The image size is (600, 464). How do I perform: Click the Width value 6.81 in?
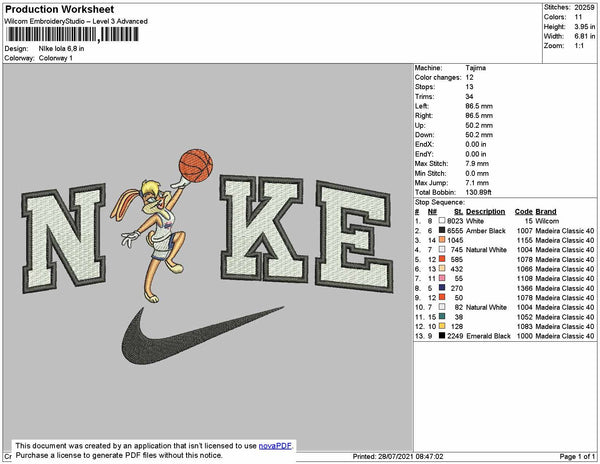[584, 36]
